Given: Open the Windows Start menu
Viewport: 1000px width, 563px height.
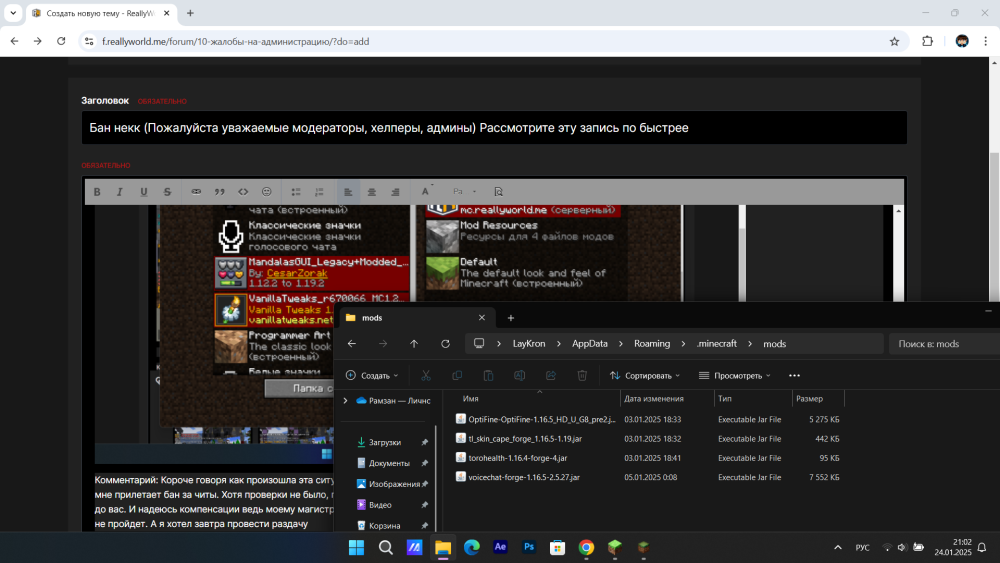Looking at the screenshot, I should [357, 547].
